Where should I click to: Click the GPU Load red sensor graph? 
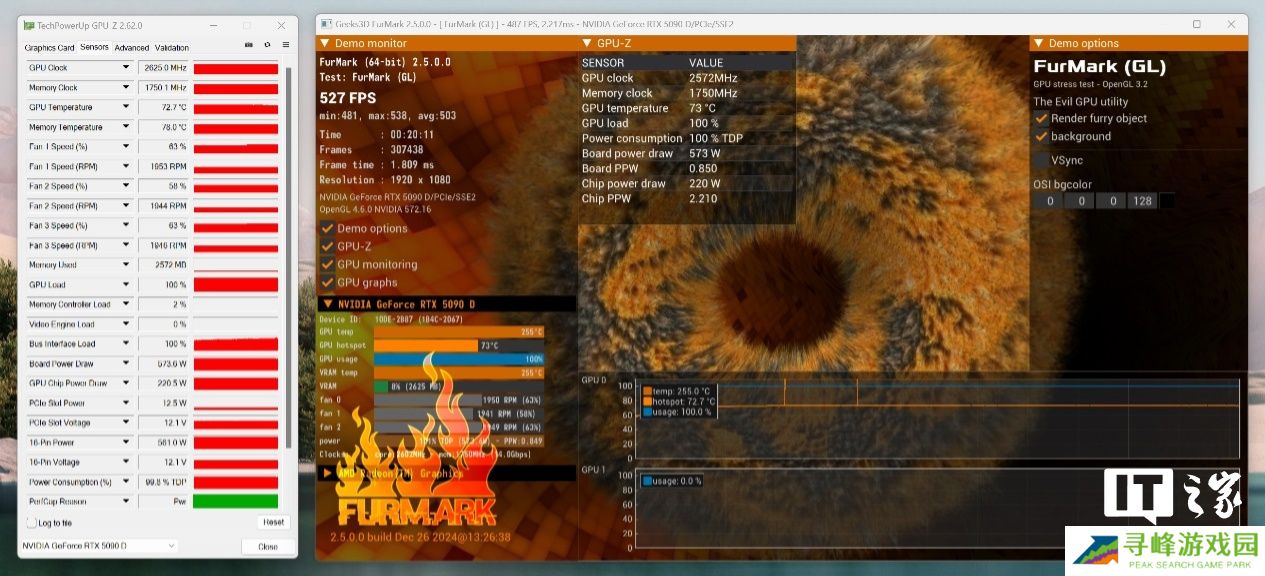click(235, 285)
